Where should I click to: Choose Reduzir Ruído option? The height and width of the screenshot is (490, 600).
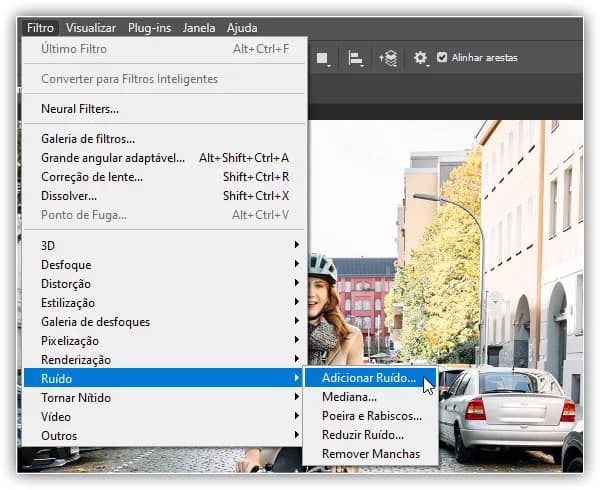(363, 435)
